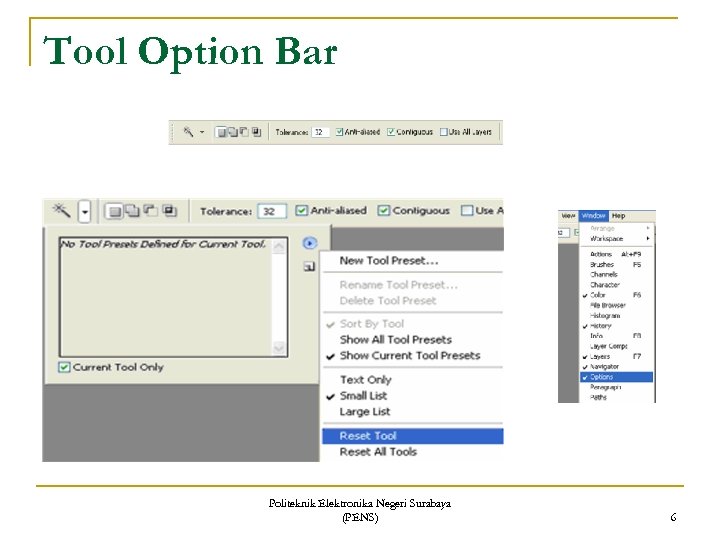Select Histogram in the Window menu
Image resolution: width=720 pixels, height=540 pixels.
[616, 315]
